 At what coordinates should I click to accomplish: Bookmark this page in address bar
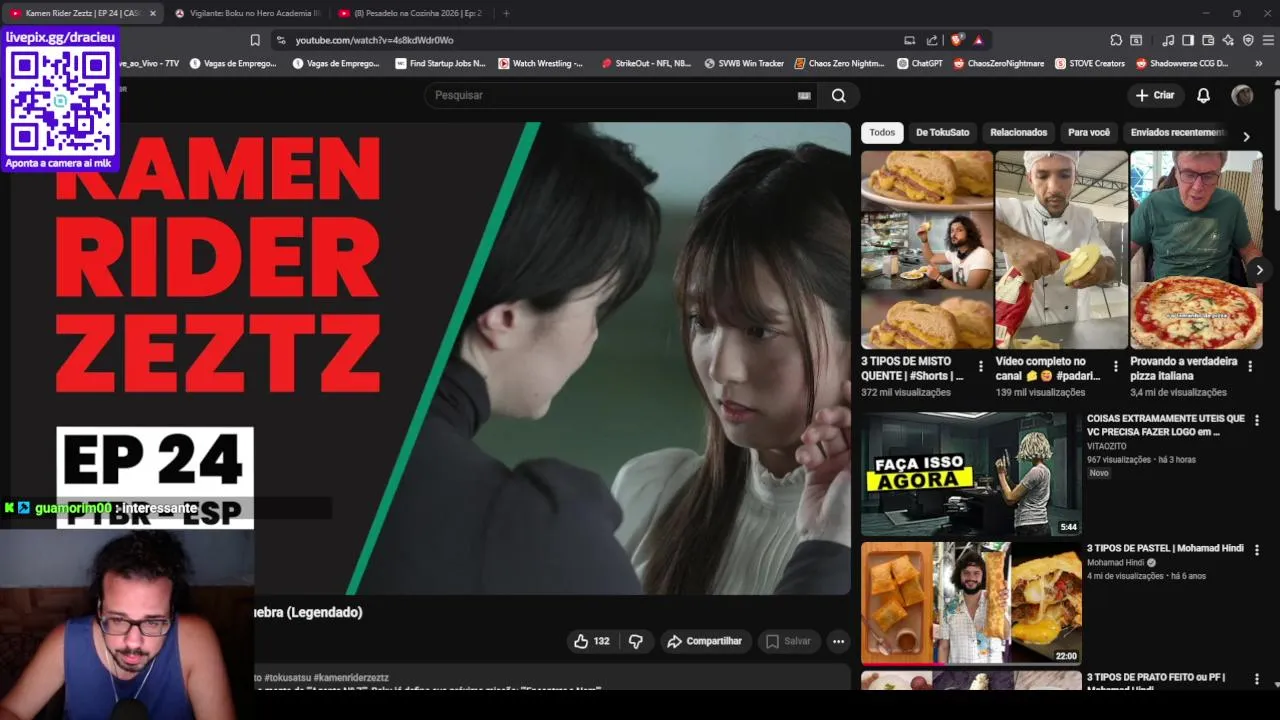[255, 40]
